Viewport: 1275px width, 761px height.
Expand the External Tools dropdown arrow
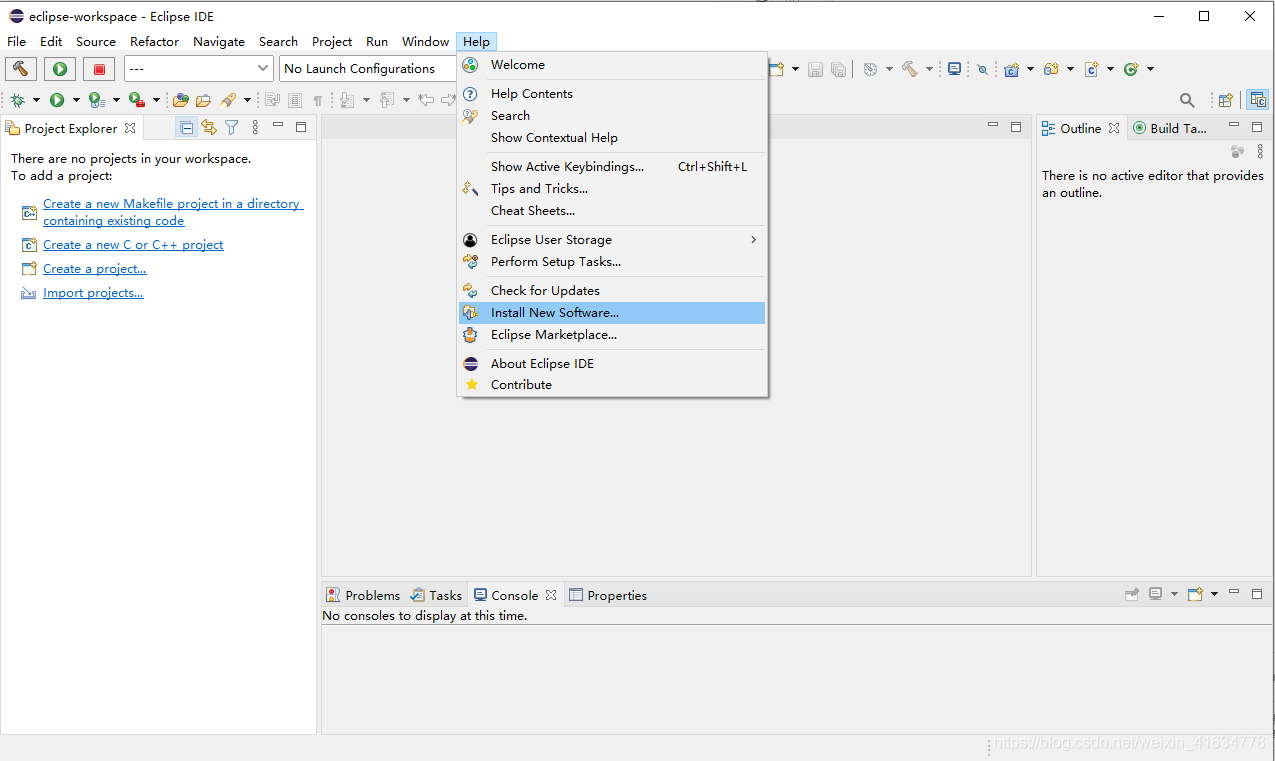point(156,100)
